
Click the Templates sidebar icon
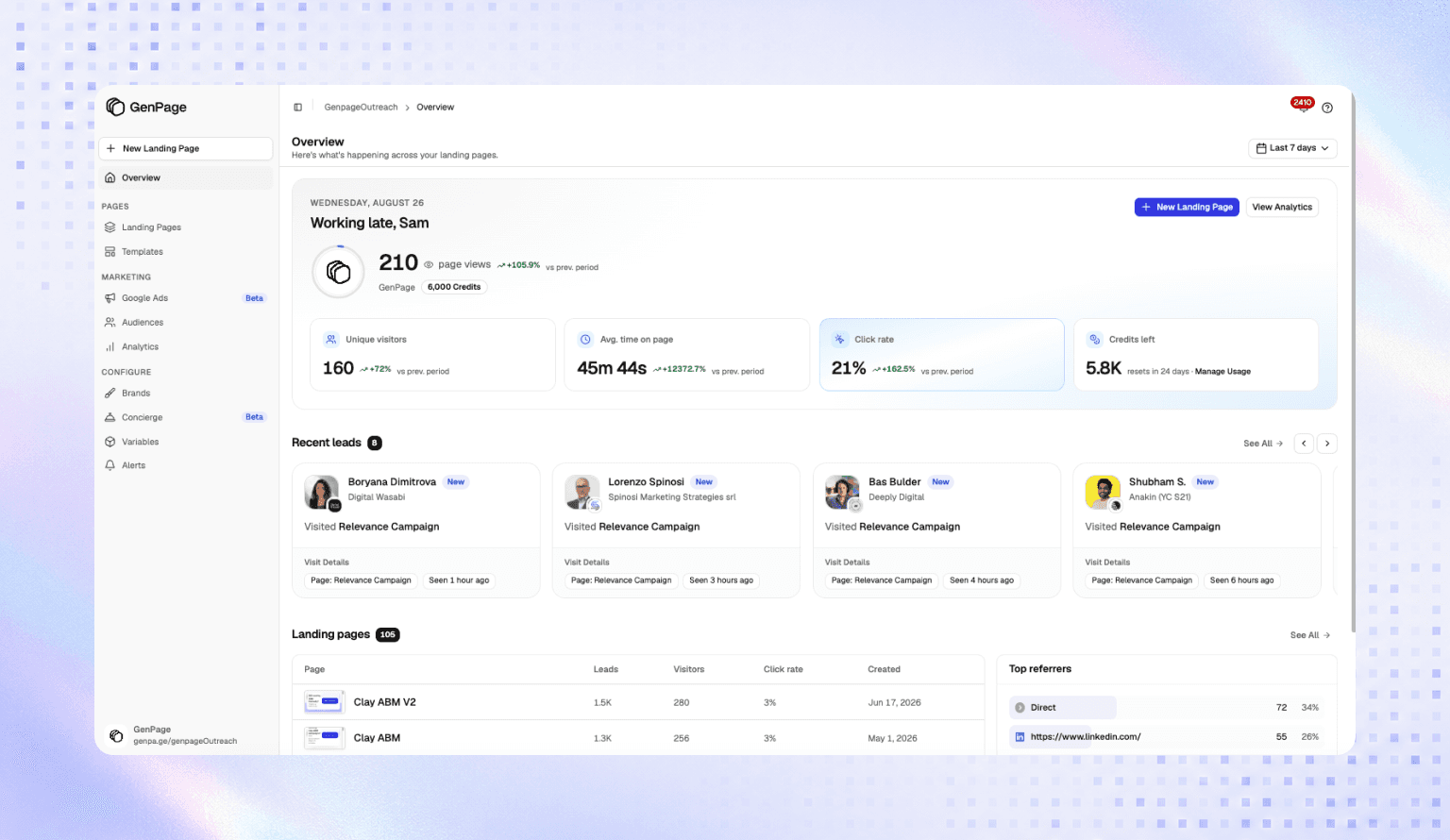(x=110, y=252)
